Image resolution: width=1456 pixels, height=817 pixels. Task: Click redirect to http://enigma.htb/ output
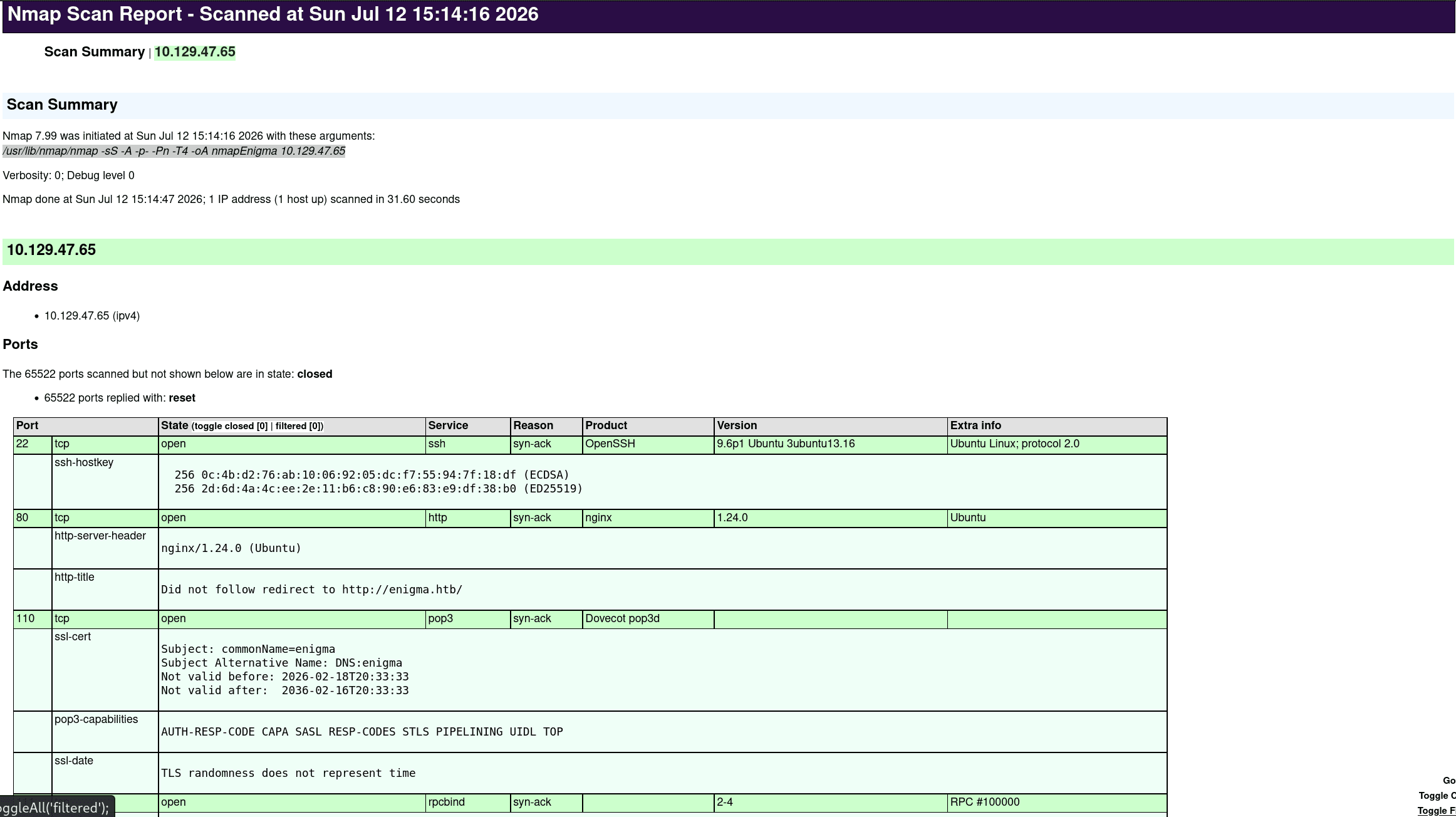tap(312, 590)
